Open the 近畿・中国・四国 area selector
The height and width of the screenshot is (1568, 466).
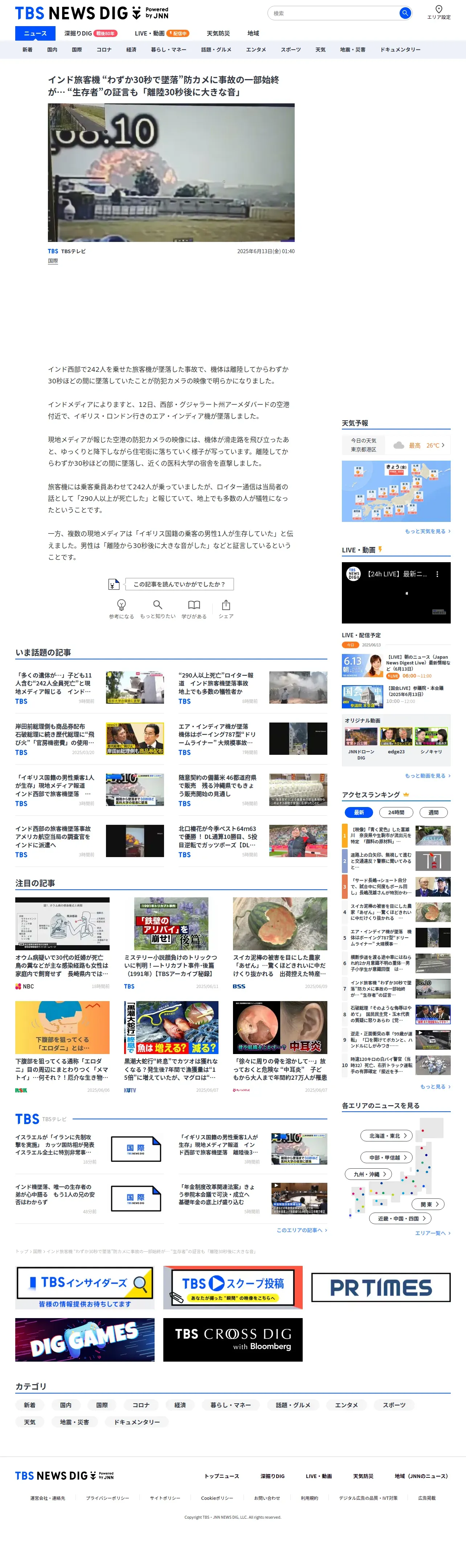pyautogui.click(x=400, y=1218)
